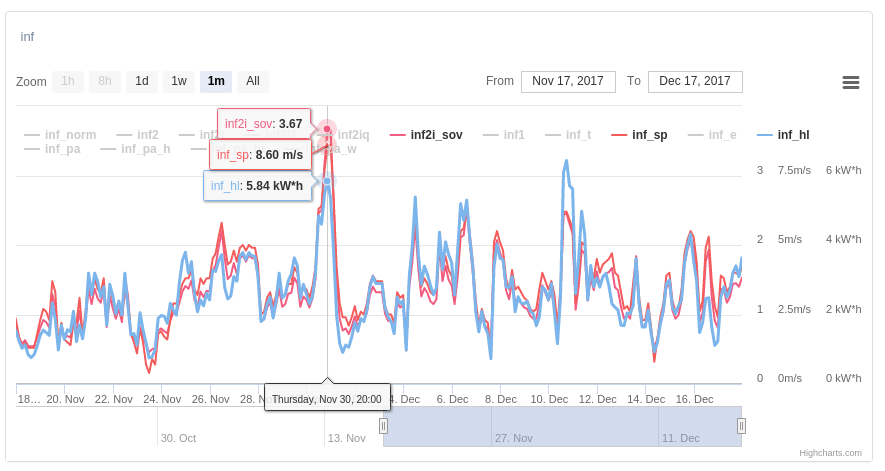Show the inf_pa_h series
The width and height of the screenshot is (885, 471).
pyautogui.click(x=135, y=149)
